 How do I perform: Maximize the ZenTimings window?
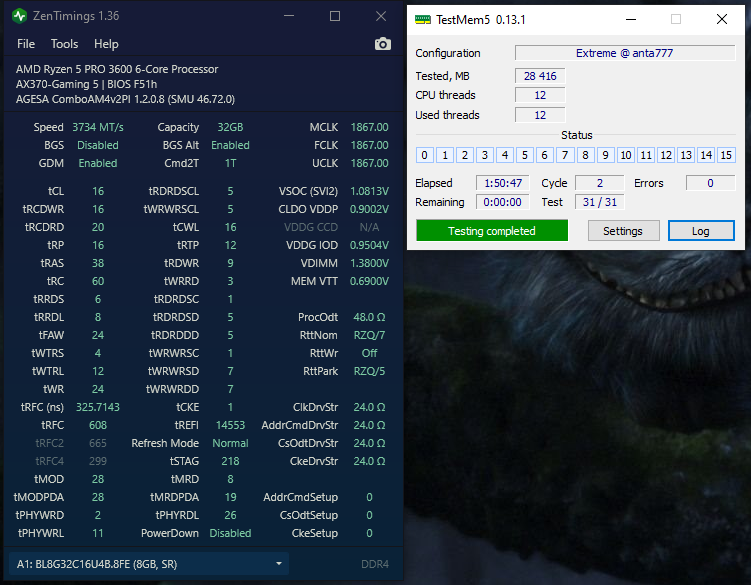[x=335, y=16]
